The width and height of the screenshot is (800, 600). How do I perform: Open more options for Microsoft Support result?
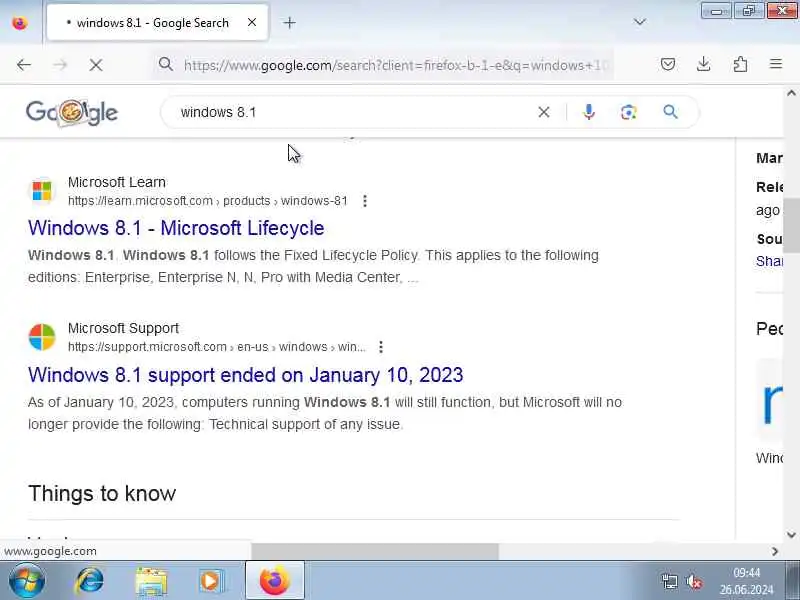(381, 347)
